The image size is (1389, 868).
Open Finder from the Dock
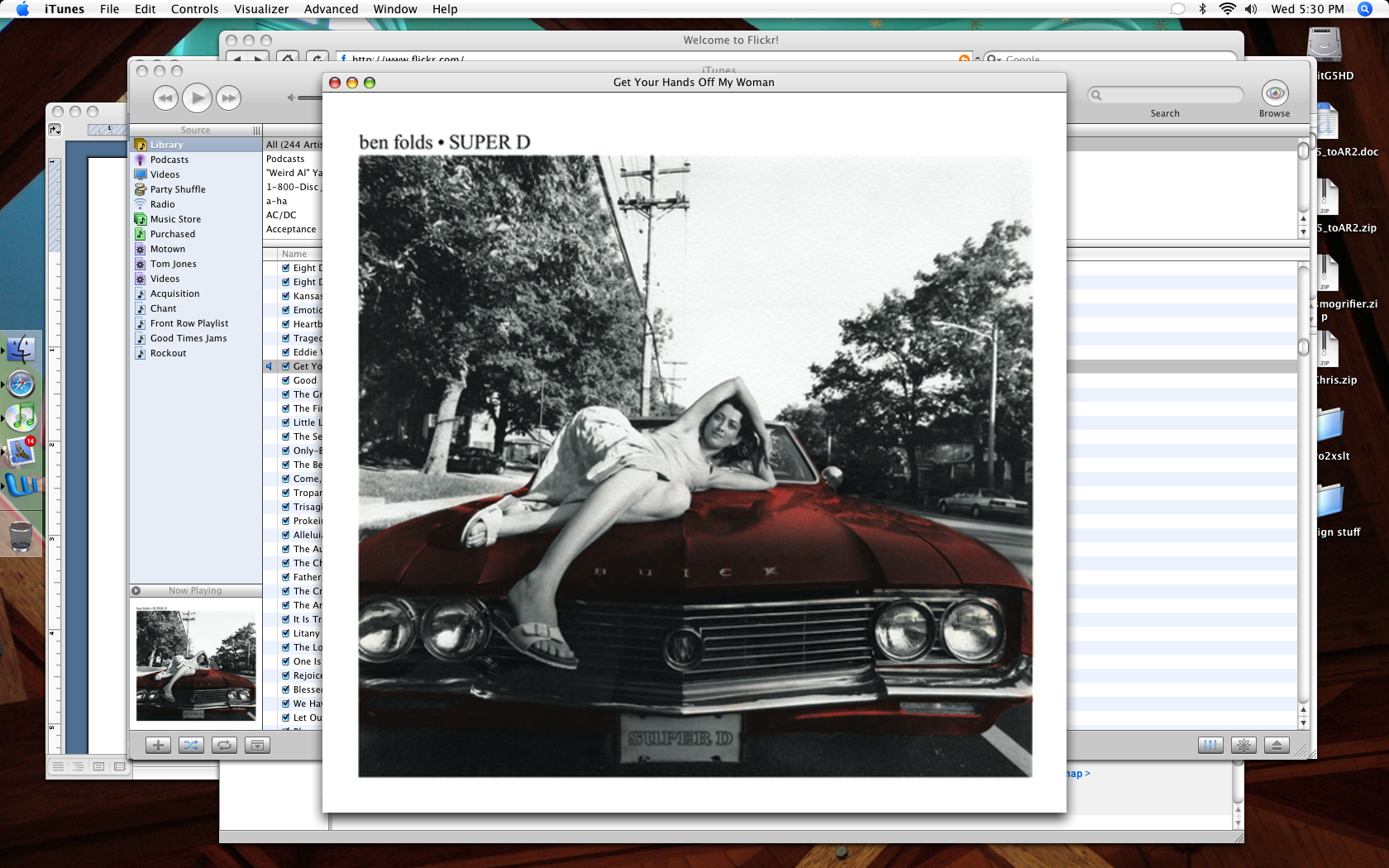tap(21, 350)
